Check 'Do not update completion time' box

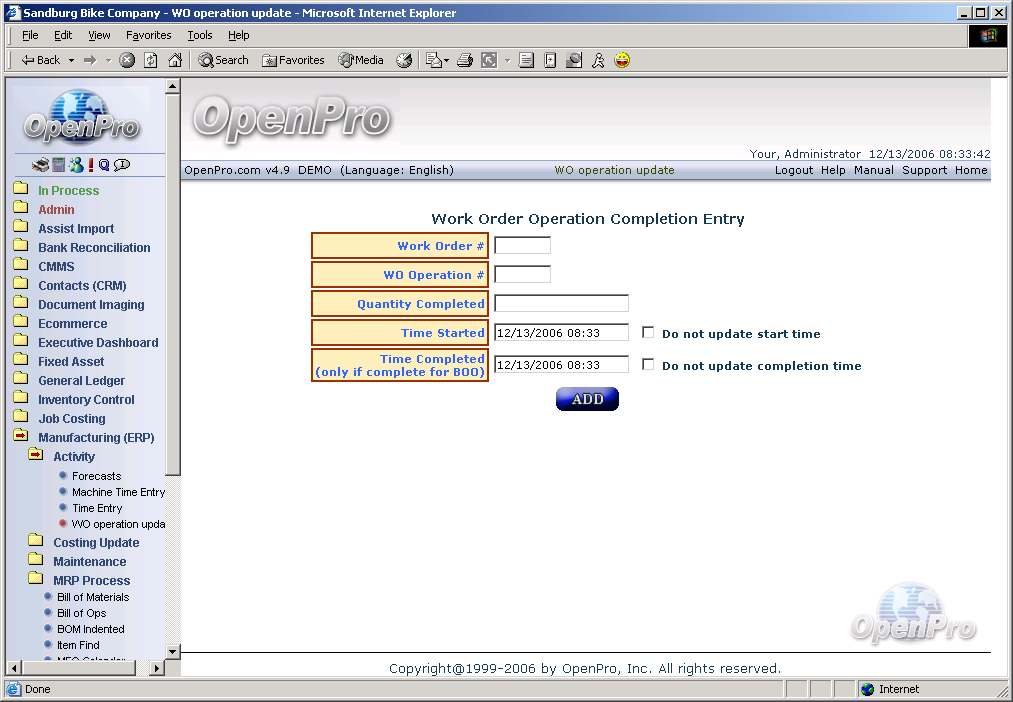[648, 365]
